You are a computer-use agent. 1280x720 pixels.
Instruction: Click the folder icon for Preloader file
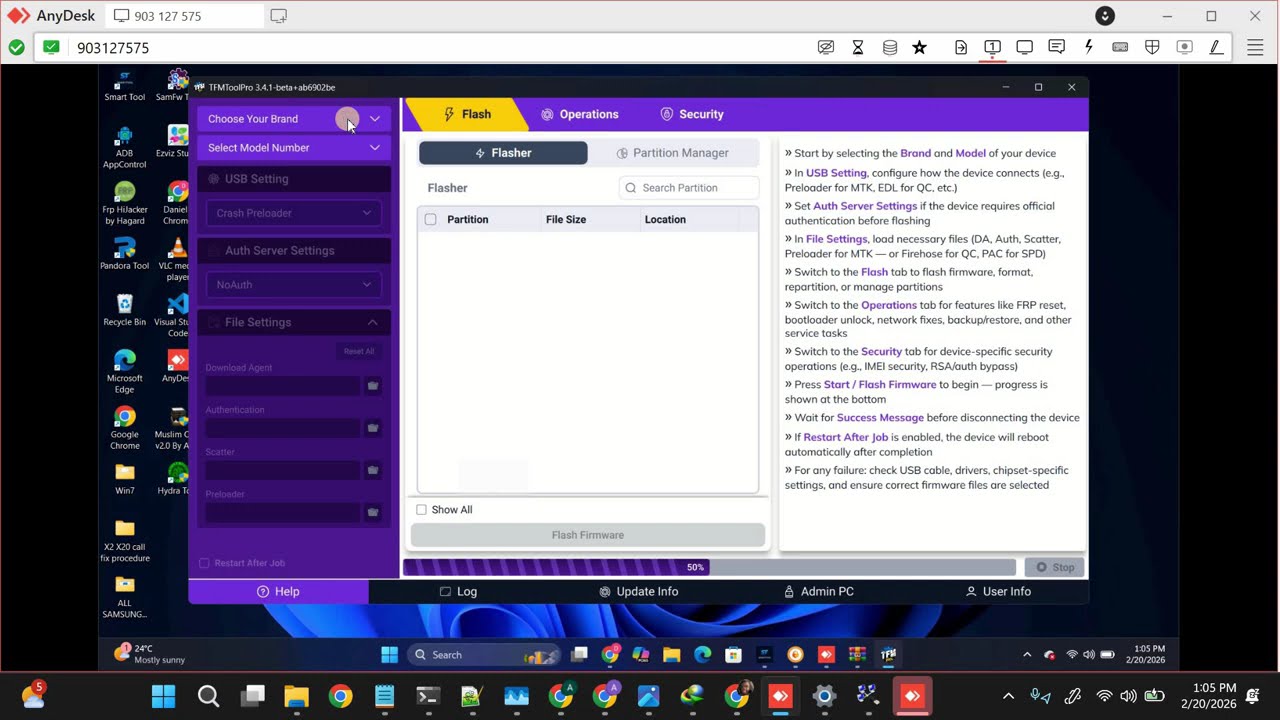[x=373, y=512]
